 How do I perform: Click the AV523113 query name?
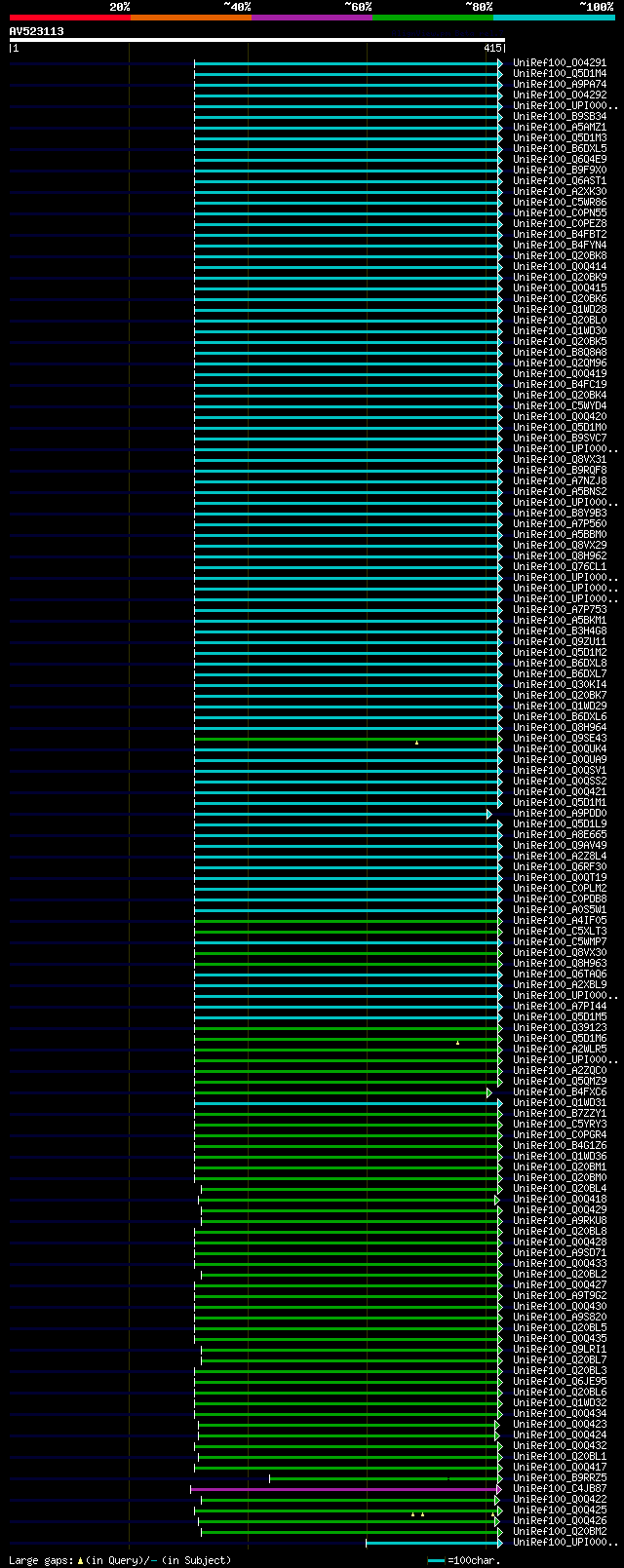37,31
